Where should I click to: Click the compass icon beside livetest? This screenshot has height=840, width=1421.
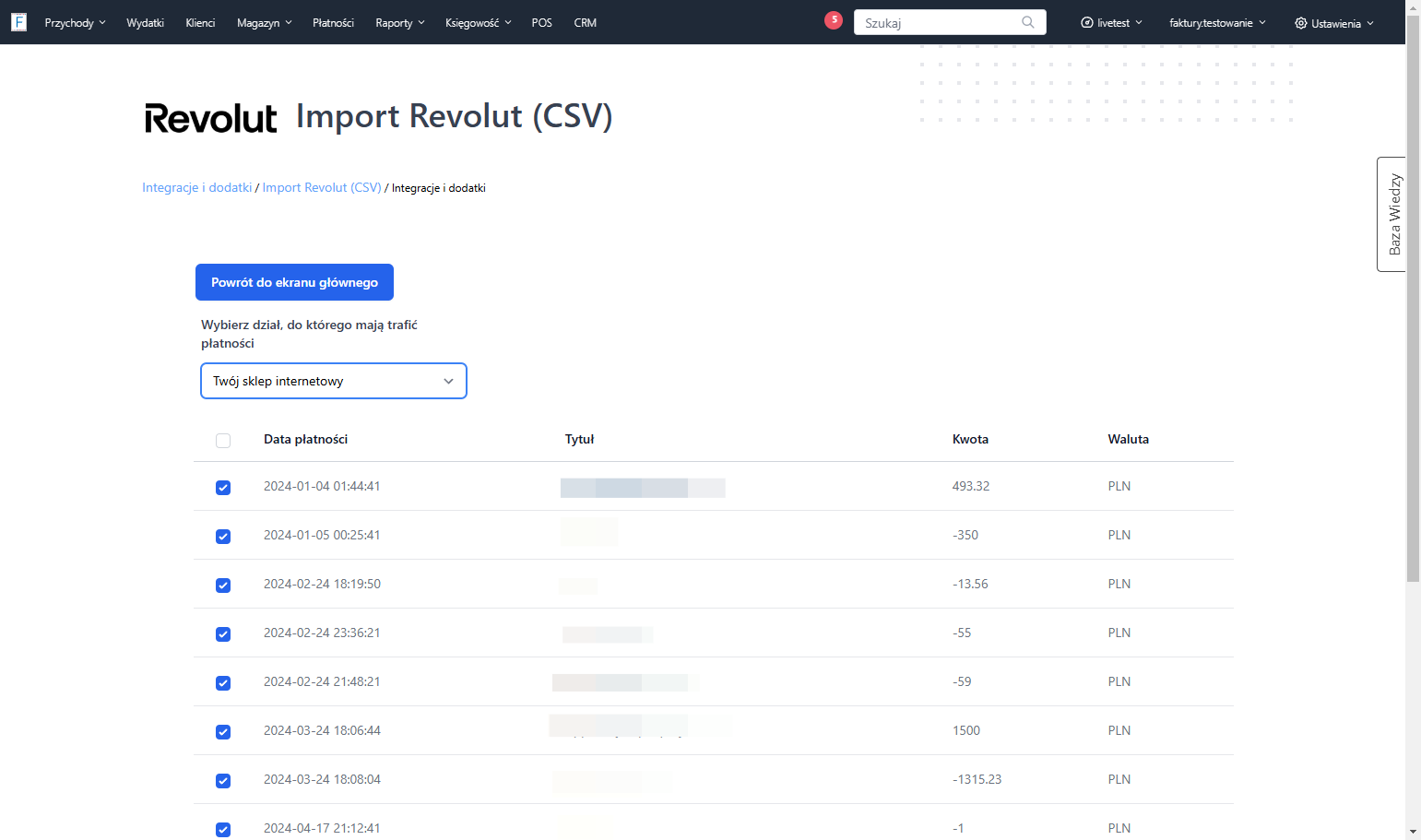pos(1087,23)
